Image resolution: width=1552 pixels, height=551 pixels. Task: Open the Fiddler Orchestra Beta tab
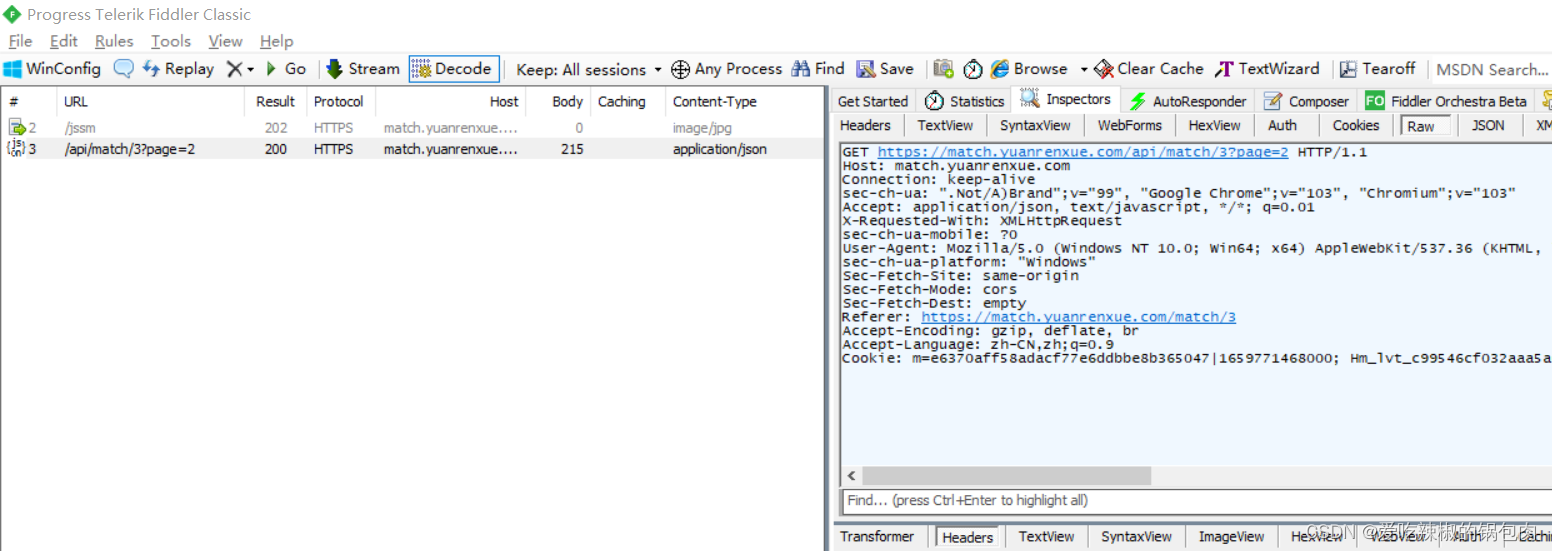point(1446,101)
